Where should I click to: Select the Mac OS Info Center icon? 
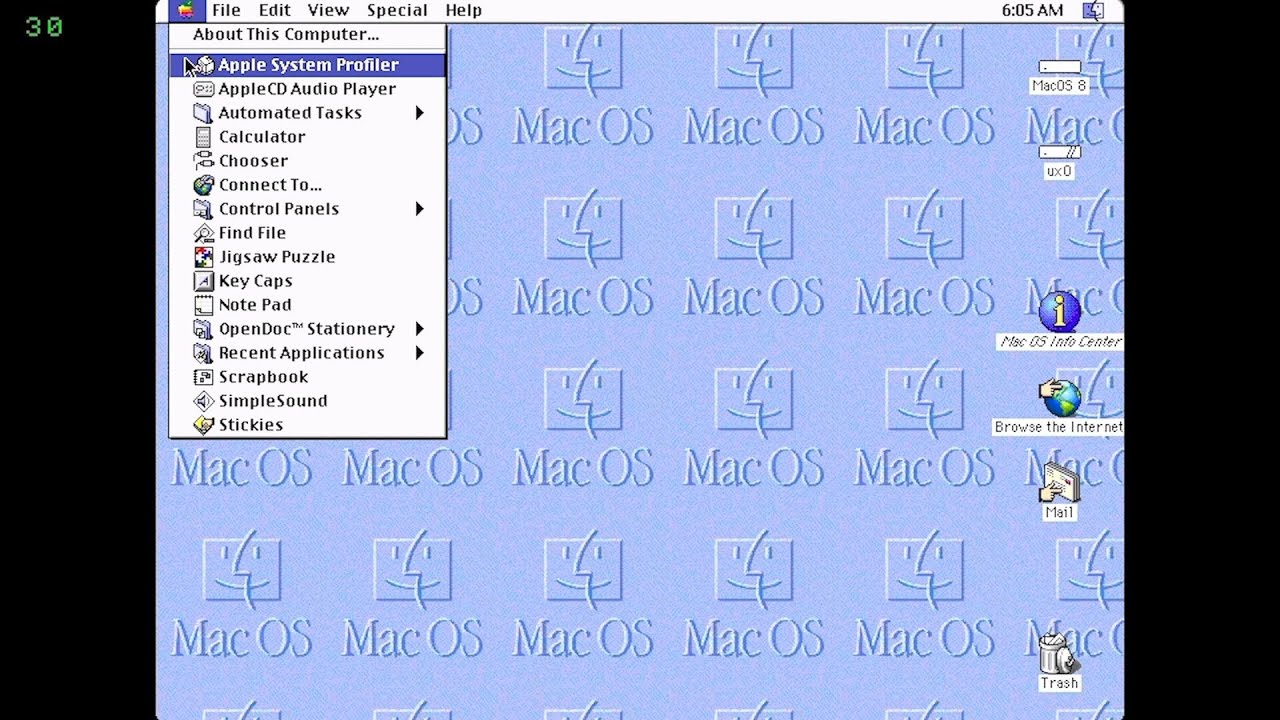click(1059, 312)
